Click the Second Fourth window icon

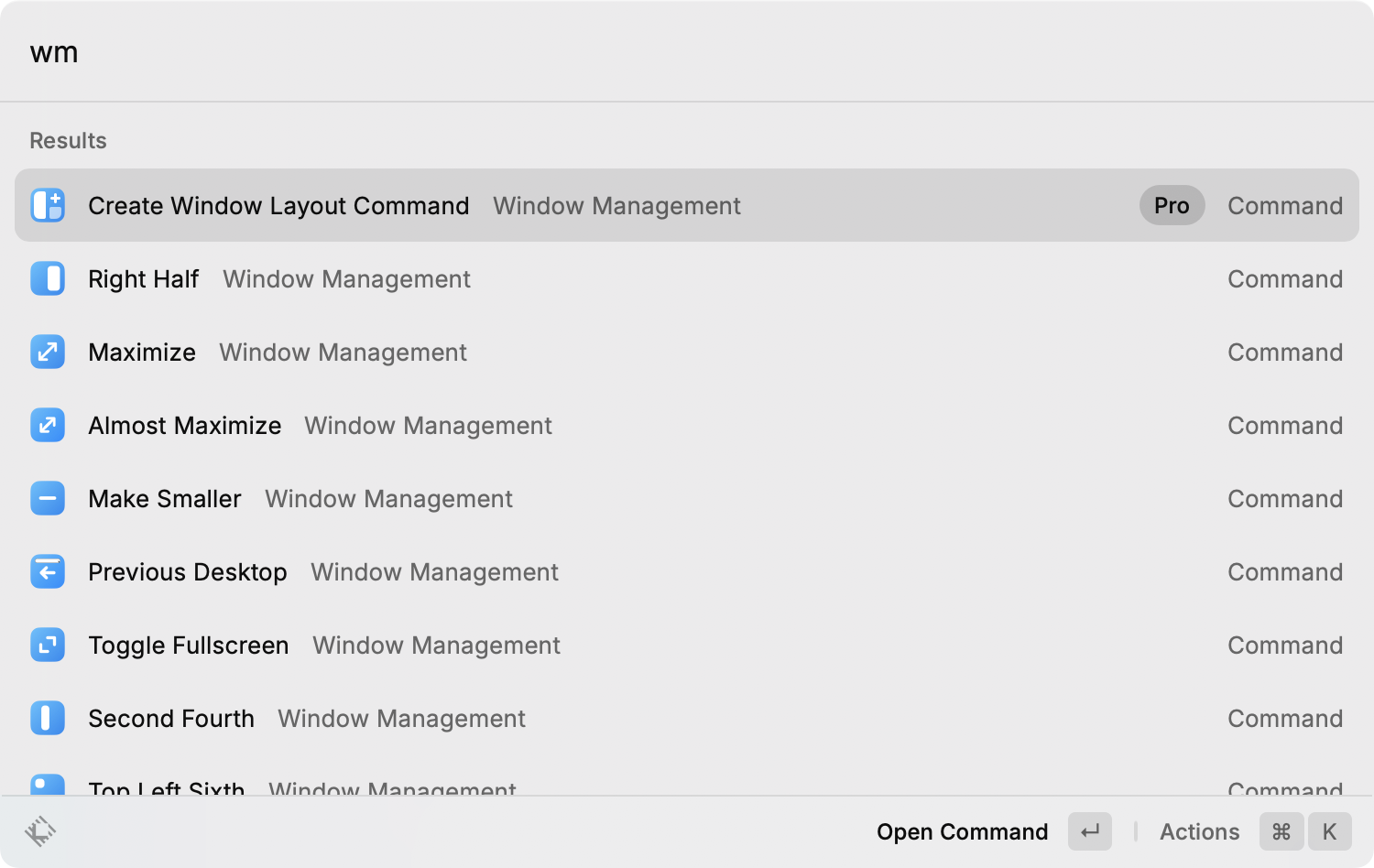pyautogui.click(x=47, y=718)
